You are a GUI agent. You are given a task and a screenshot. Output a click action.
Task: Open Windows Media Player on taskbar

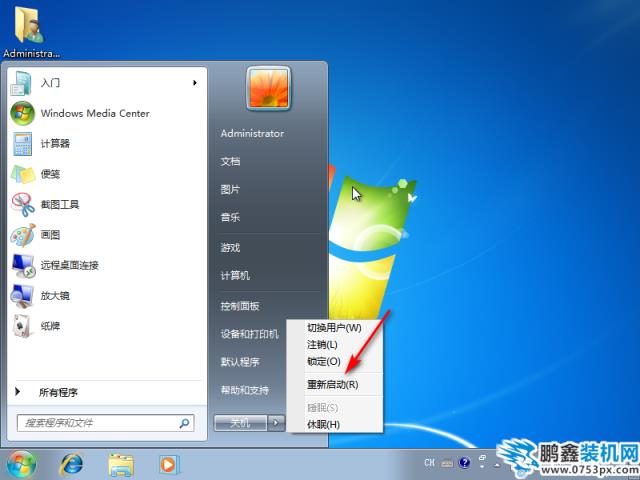(169, 464)
